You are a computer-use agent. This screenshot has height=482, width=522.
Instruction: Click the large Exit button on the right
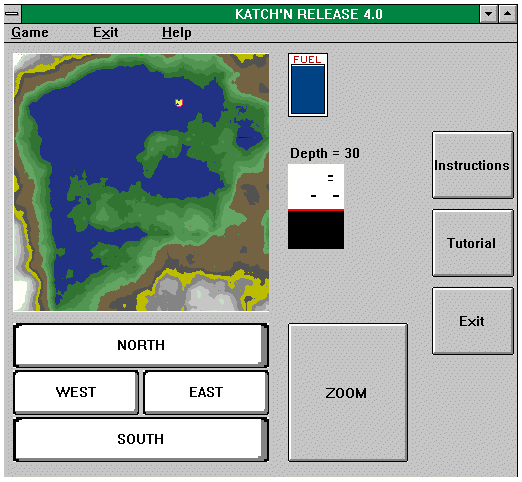[x=472, y=321]
